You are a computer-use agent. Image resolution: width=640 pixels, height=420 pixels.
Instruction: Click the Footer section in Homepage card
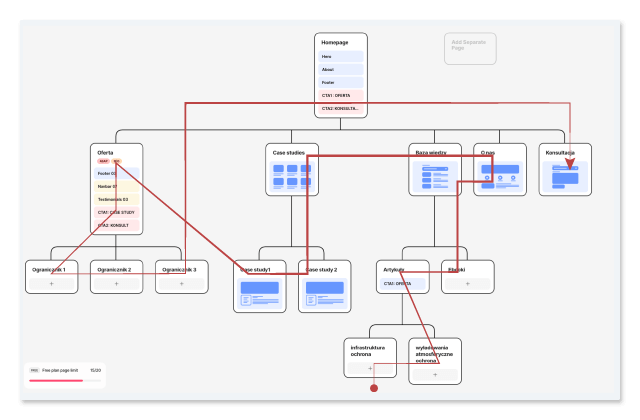point(340,82)
